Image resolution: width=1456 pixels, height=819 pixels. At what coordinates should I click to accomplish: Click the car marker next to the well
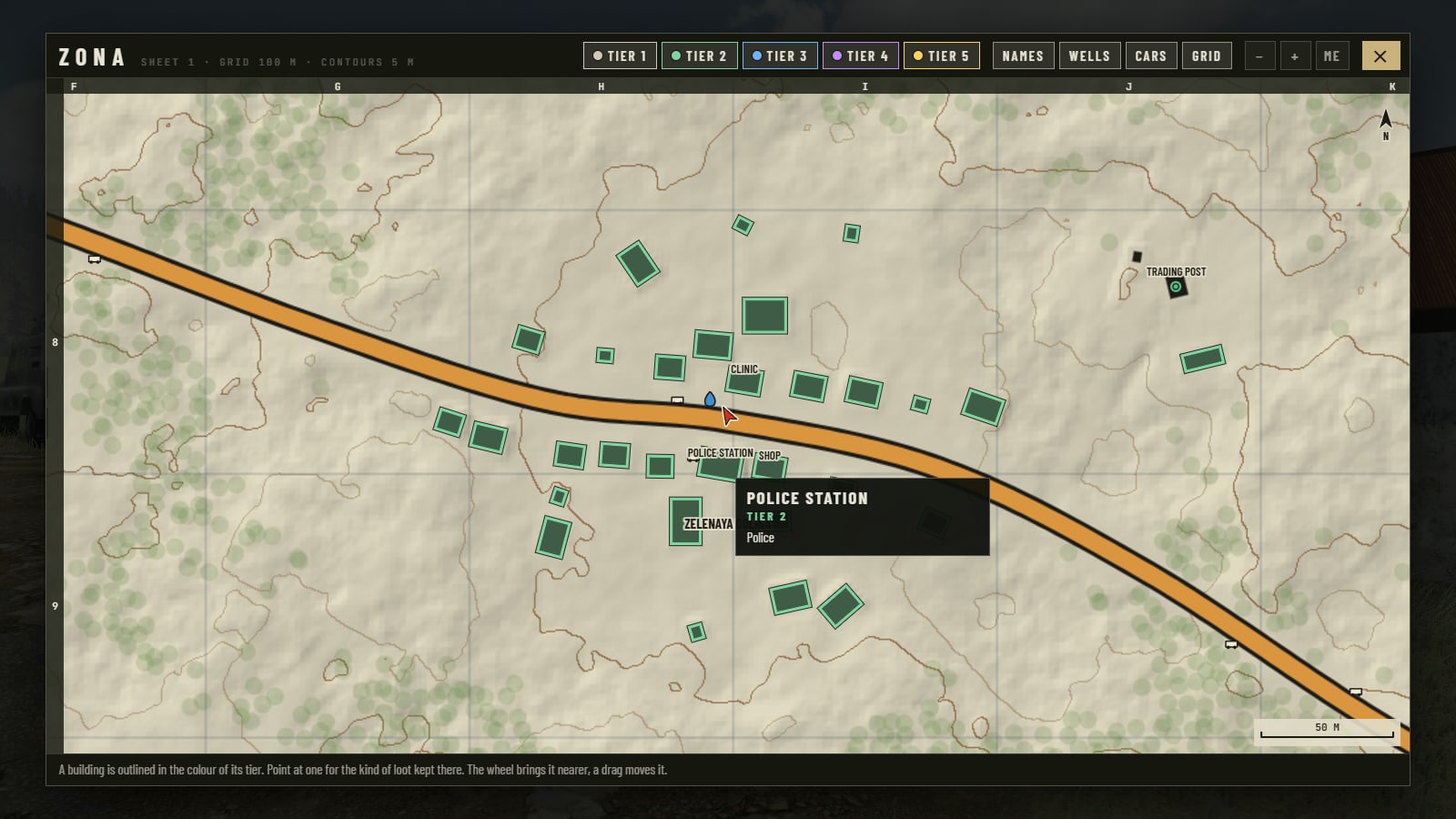(677, 400)
